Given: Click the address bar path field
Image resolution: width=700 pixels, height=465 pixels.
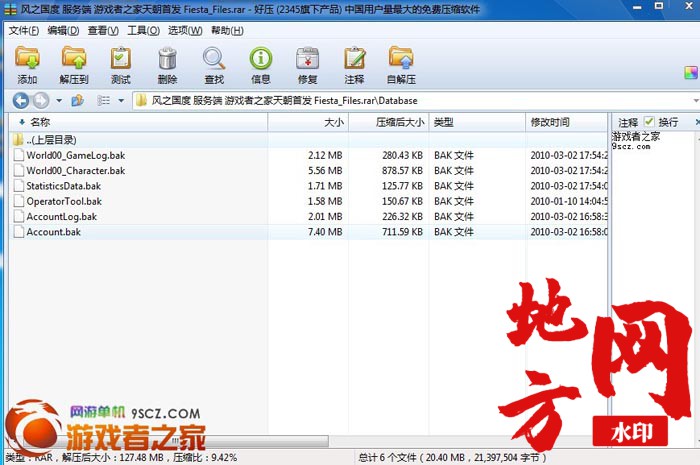Looking at the screenshot, I should (413, 100).
